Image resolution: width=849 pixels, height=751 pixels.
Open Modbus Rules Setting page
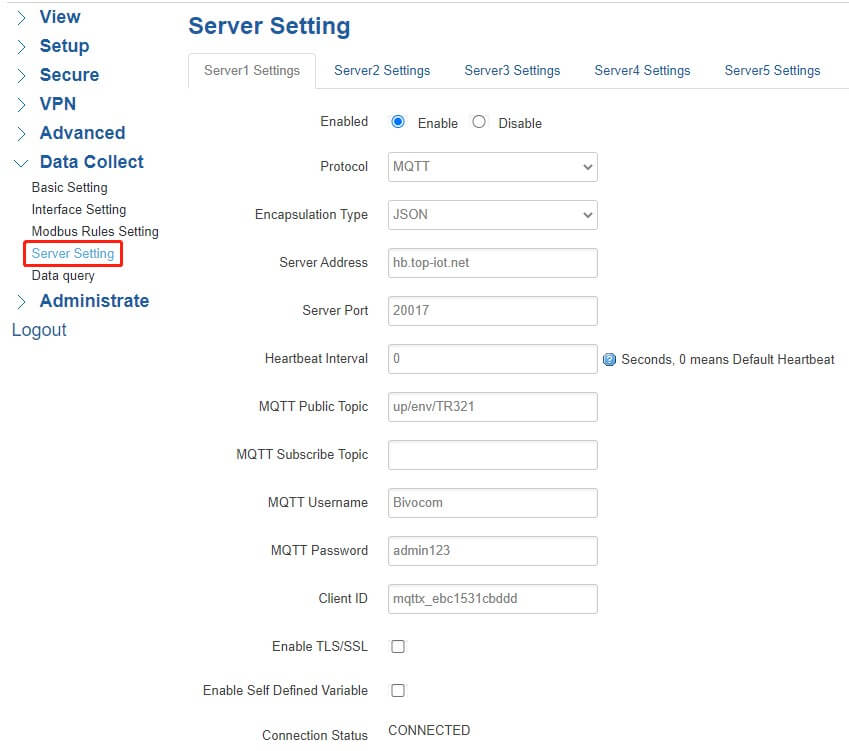pyautogui.click(x=95, y=232)
